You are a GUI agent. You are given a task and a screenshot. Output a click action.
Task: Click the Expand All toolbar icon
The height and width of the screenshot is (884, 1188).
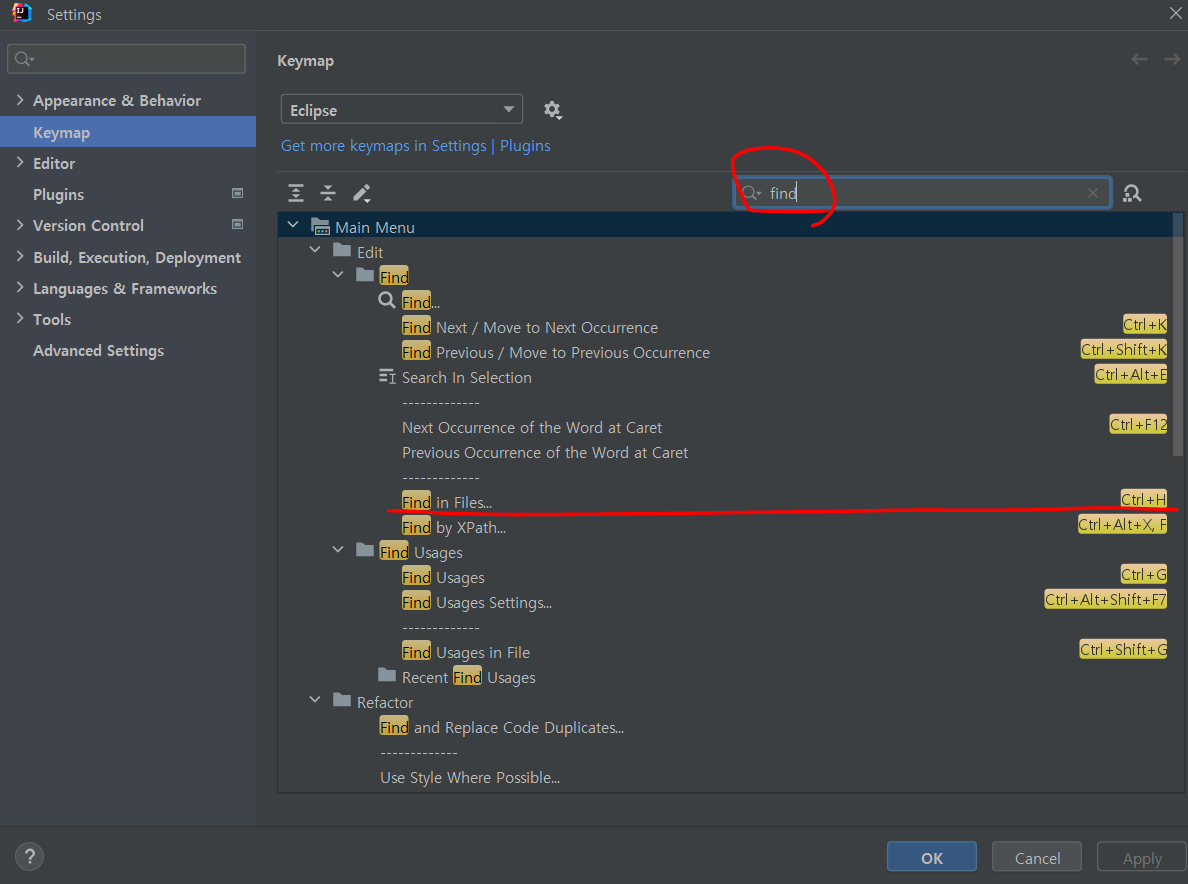coord(296,193)
